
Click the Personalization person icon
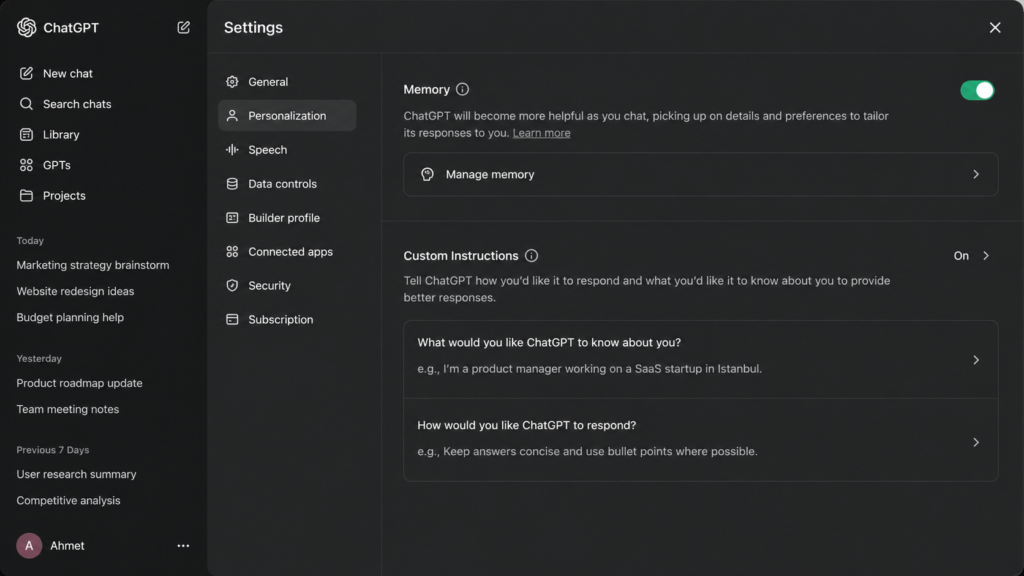(232, 116)
